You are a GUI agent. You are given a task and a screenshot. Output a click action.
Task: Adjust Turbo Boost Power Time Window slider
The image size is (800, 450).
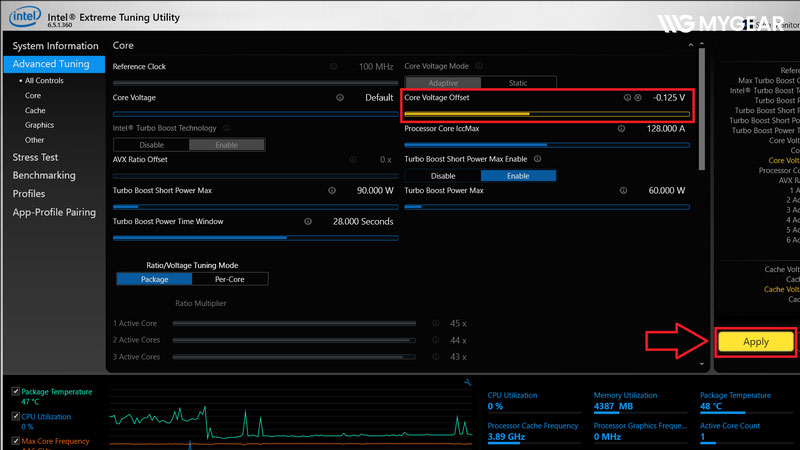[x=256, y=238]
